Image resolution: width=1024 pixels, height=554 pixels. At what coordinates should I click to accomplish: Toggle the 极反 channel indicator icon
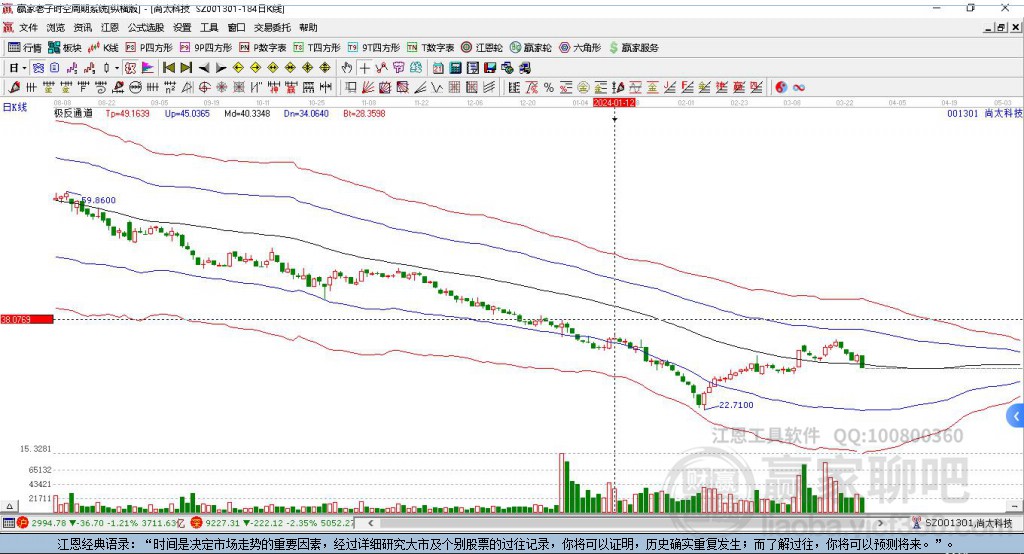(x=131, y=68)
